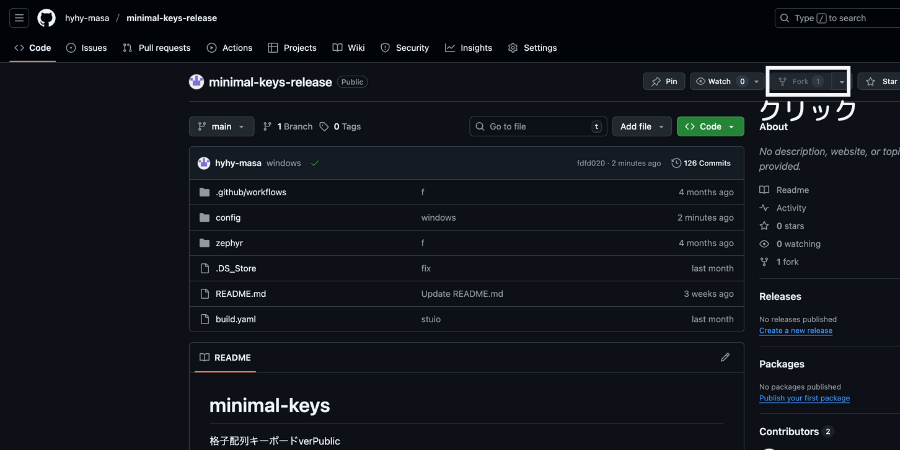900x450 pixels.
Task: Open the hamburger navigation menu
Action: click(20, 18)
